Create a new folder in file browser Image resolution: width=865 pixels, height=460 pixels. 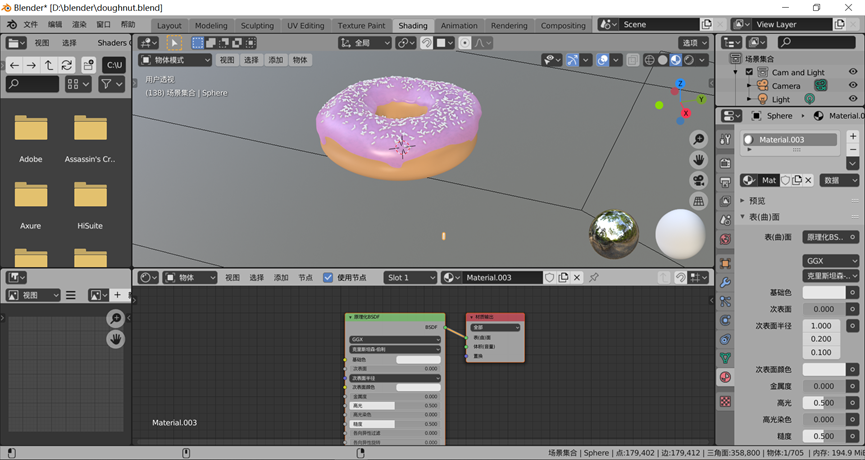(88, 65)
